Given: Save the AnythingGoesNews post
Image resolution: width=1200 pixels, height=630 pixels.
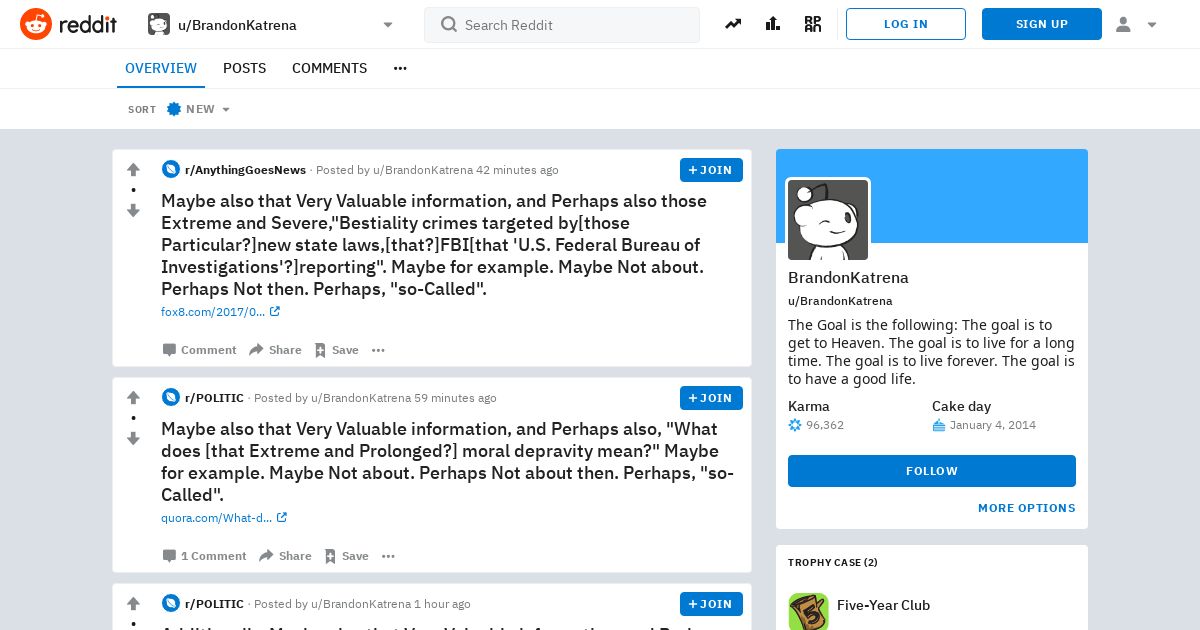Looking at the screenshot, I should (x=336, y=350).
